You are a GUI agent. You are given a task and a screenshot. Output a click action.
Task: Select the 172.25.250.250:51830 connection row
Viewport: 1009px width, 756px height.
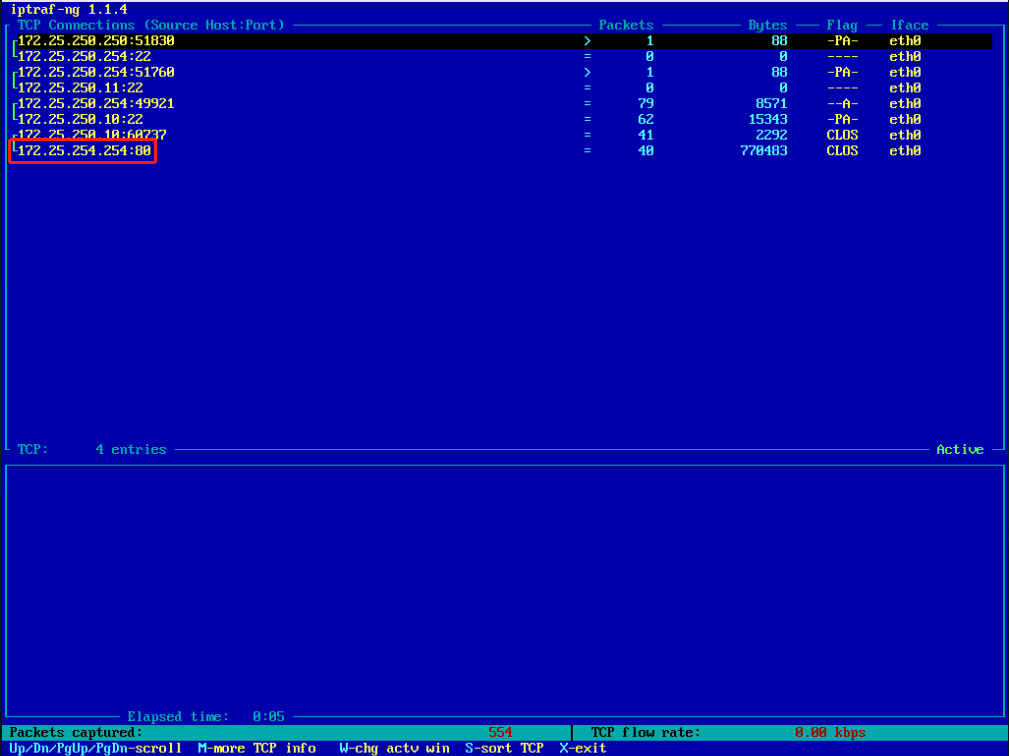(x=96, y=41)
